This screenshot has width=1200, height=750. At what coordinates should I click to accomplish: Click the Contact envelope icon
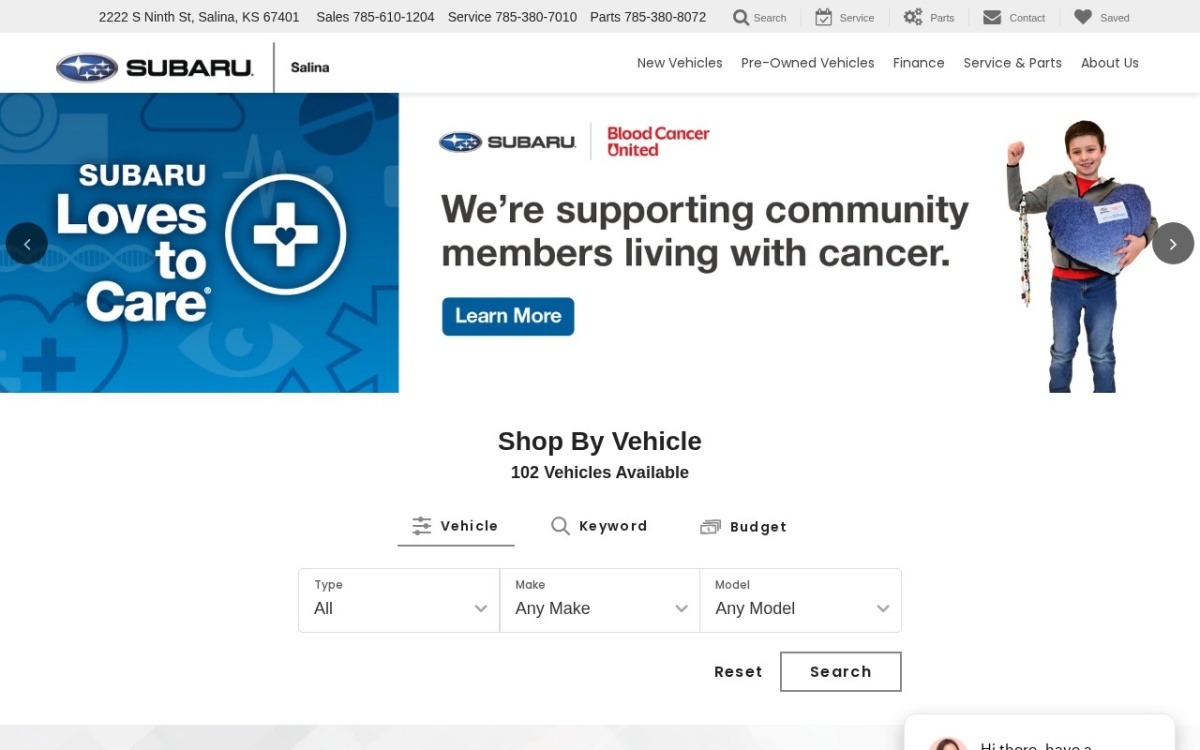point(992,17)
